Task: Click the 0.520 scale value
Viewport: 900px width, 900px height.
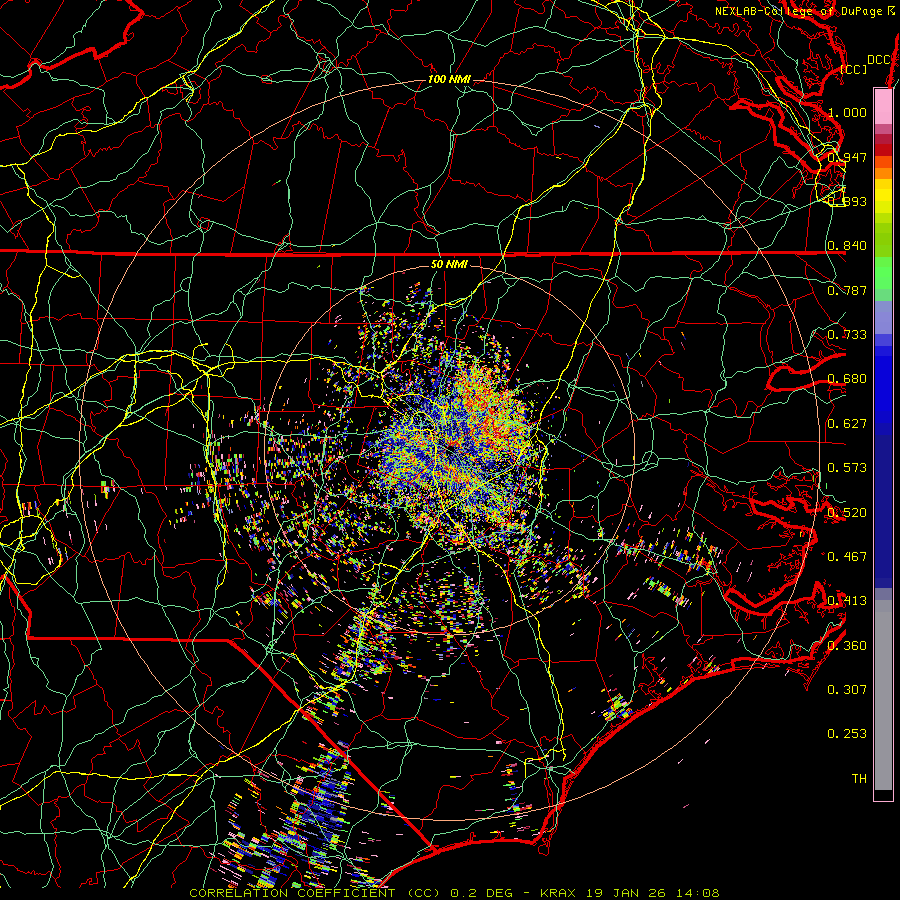Action: pos(847,513)
